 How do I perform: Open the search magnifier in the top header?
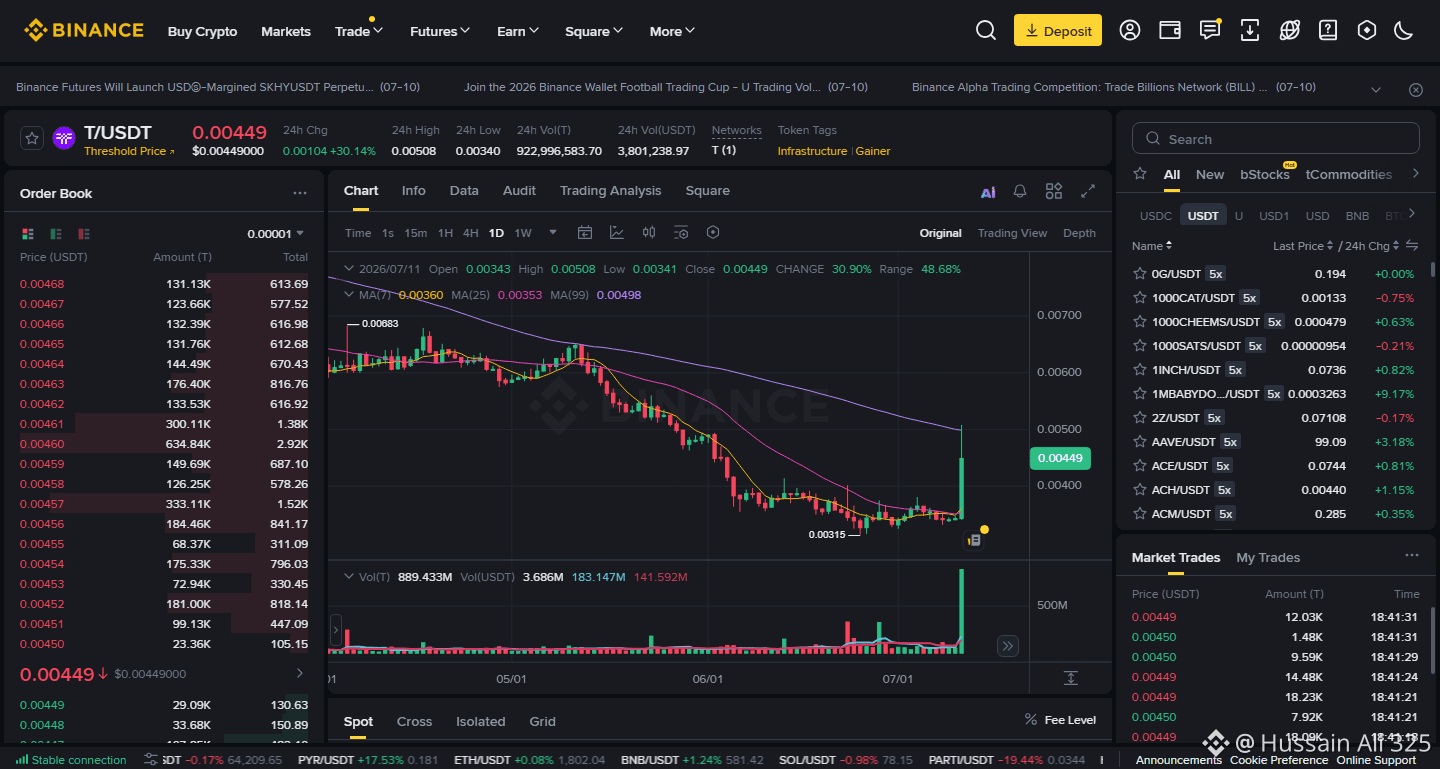(986, 31)
